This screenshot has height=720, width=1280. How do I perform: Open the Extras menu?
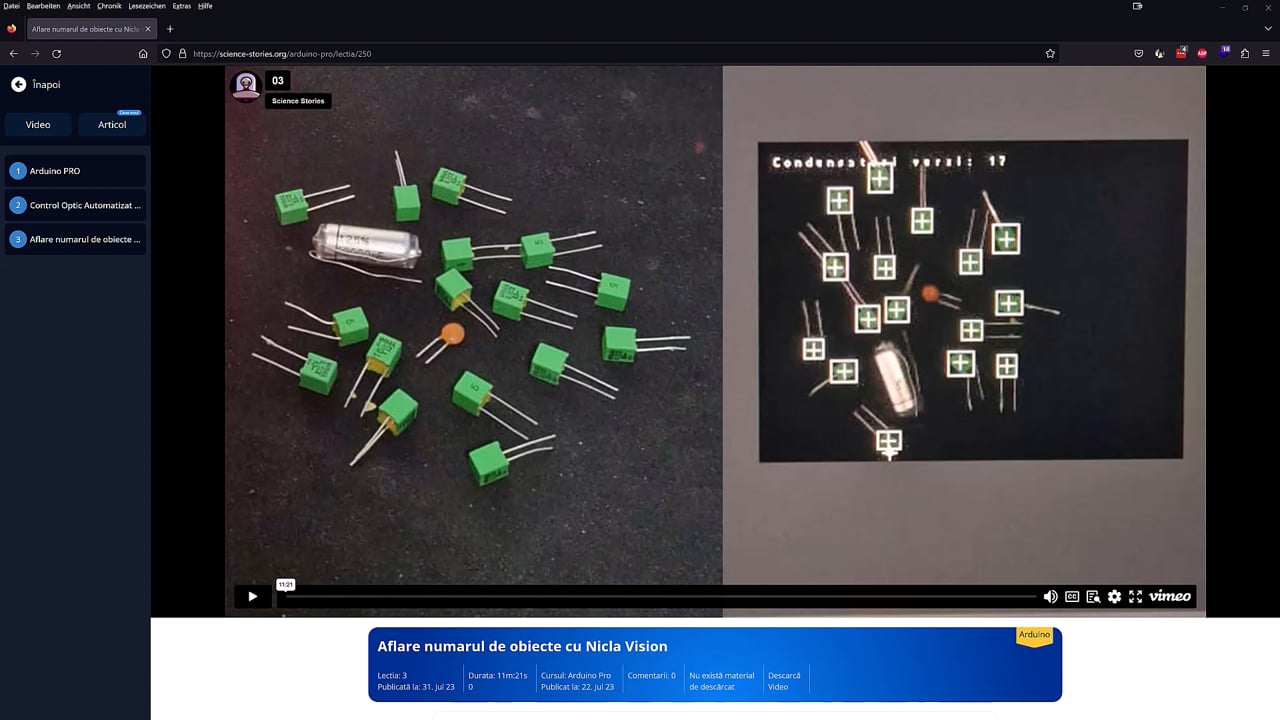(x=181, y=6)
